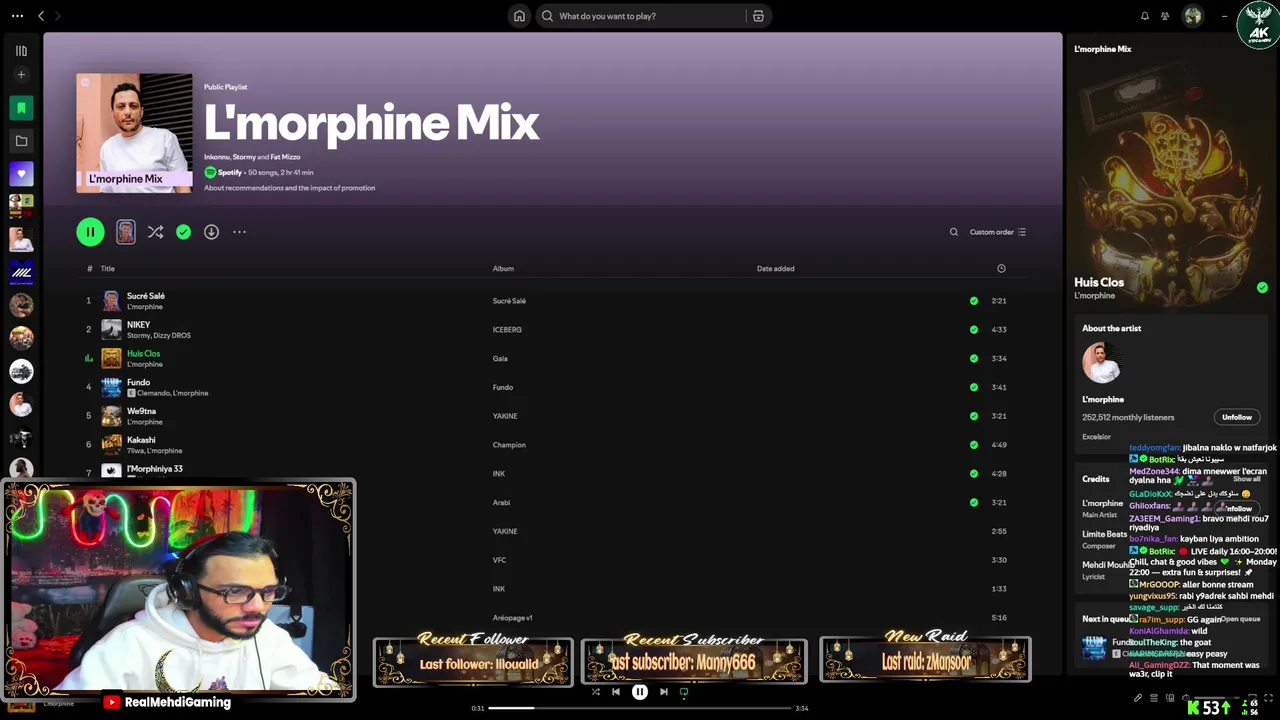Click the download playlist arrow icon
The height and width of the screenshot is (720, 1280).
click(211, 232)
